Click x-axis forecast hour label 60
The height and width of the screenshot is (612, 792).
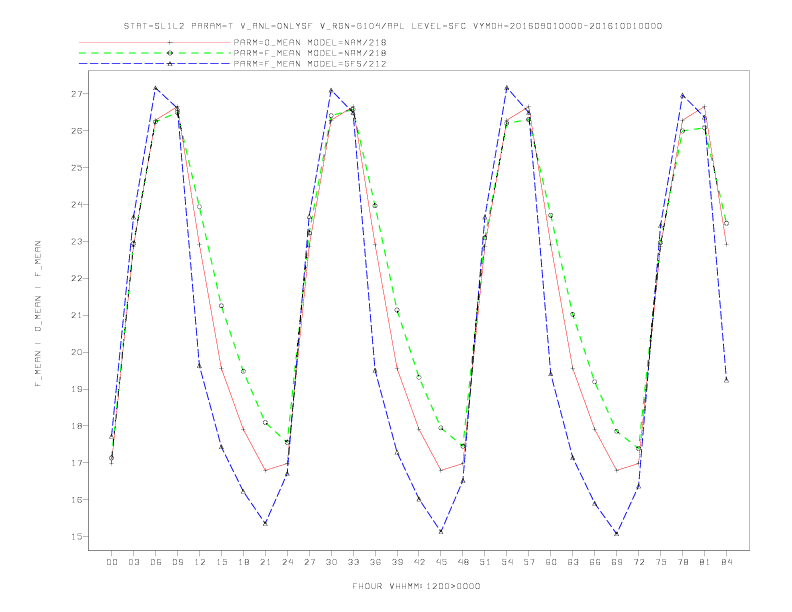pos(551,562)
